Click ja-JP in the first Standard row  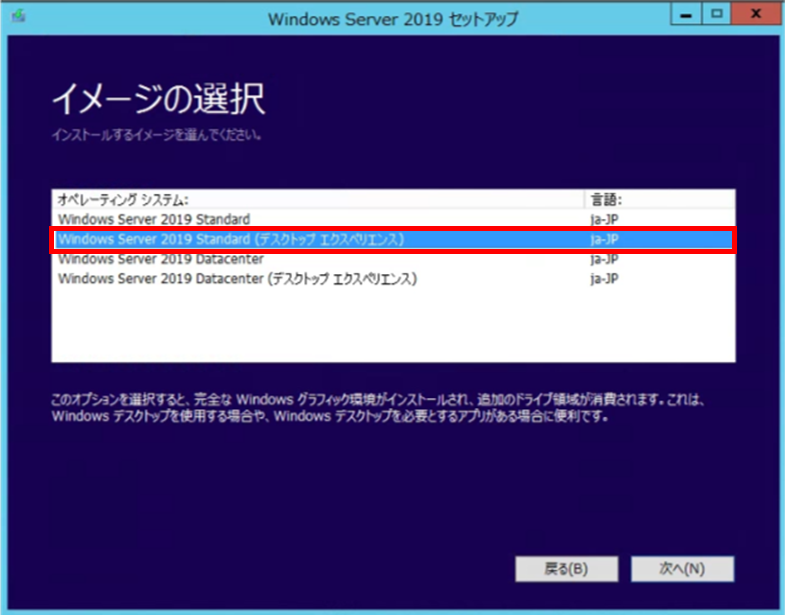click(x=604, y=219)
